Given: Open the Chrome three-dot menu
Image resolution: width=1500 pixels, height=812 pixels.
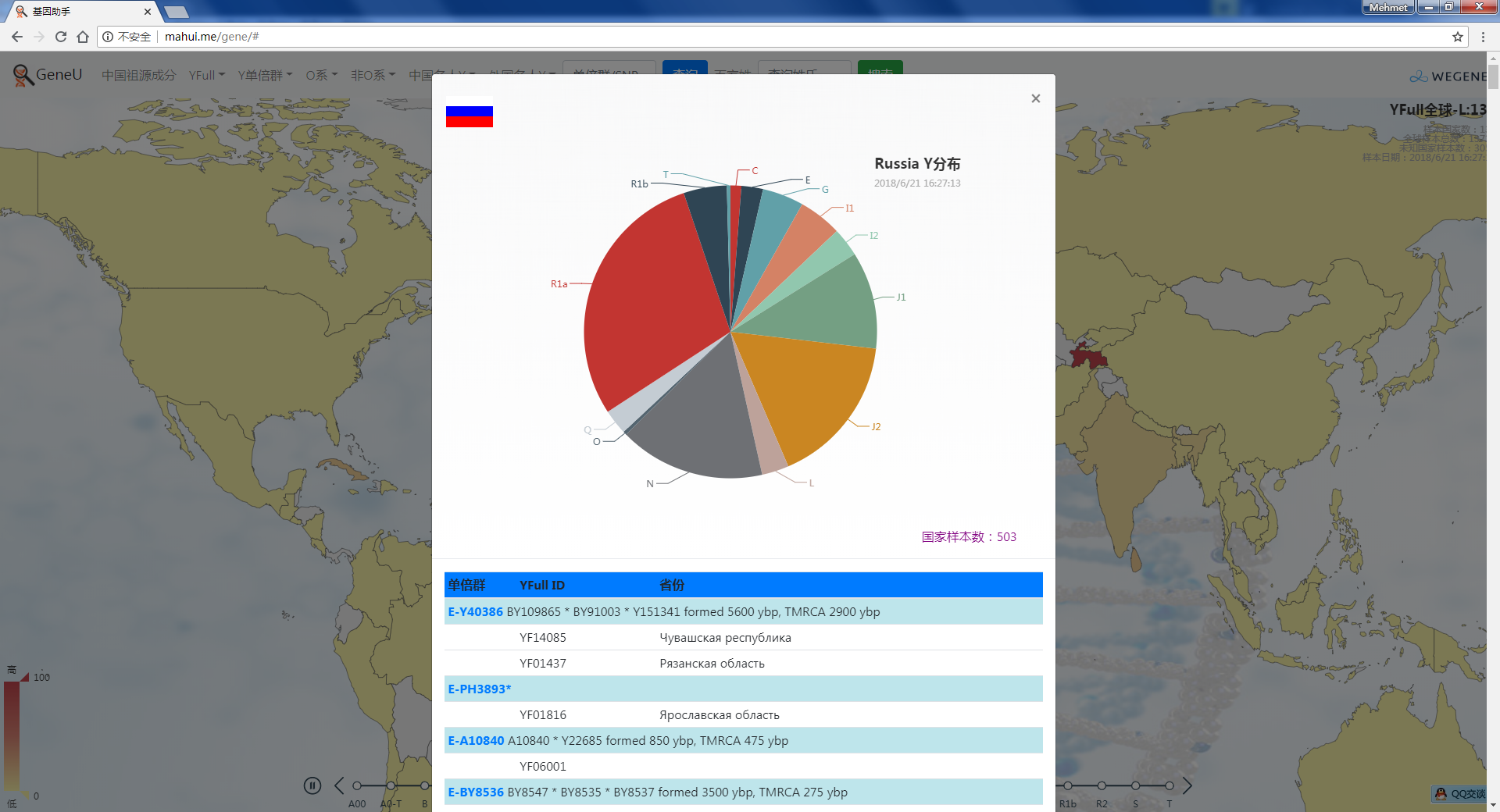Looking at the screenshot, I should tap(1483, 37).
